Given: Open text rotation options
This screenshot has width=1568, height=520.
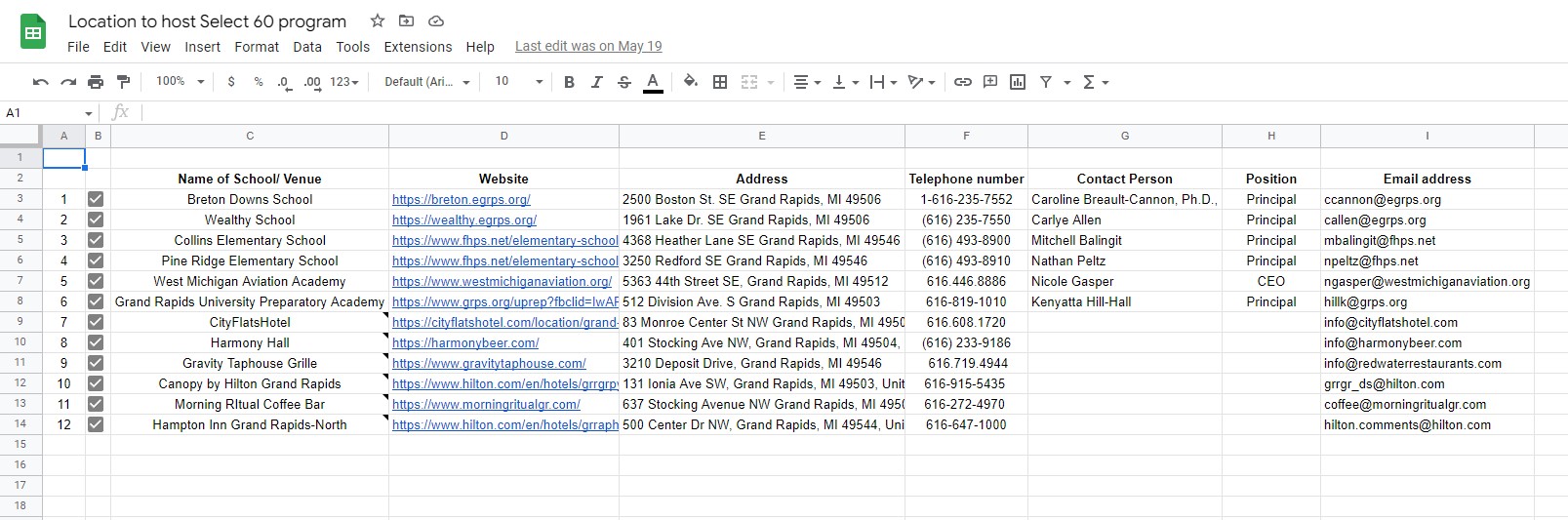Looking at the screenshot, I should click(921, 82).
